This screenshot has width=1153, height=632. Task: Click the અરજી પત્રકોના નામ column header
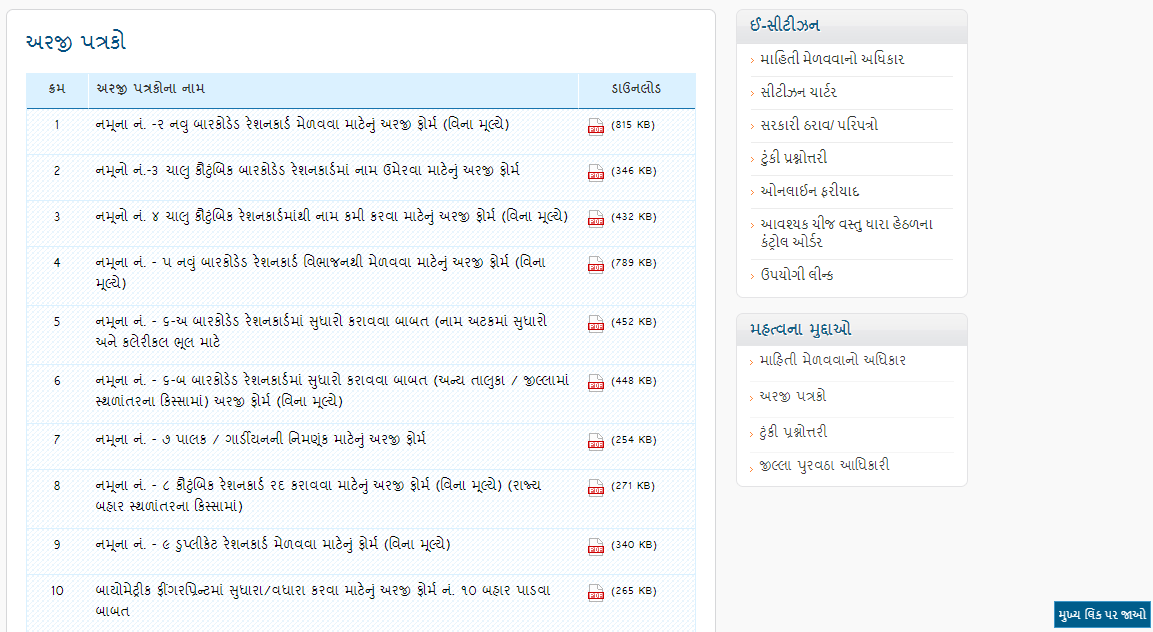(x=151, y=89)
